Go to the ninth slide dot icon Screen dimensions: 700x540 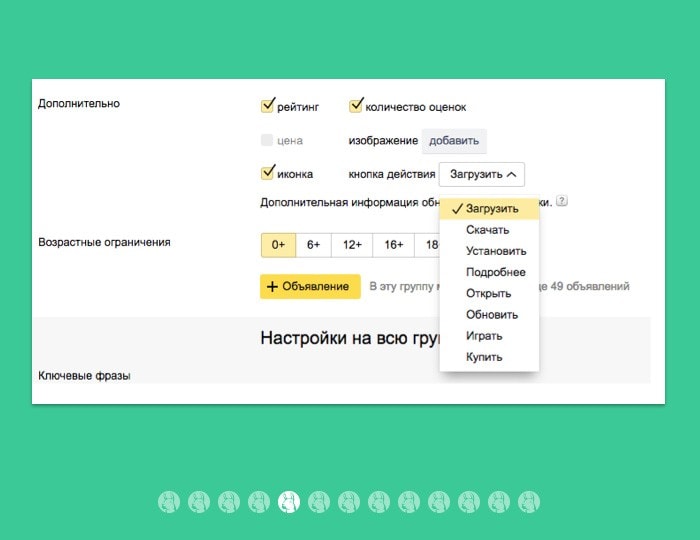click(409, 502)
